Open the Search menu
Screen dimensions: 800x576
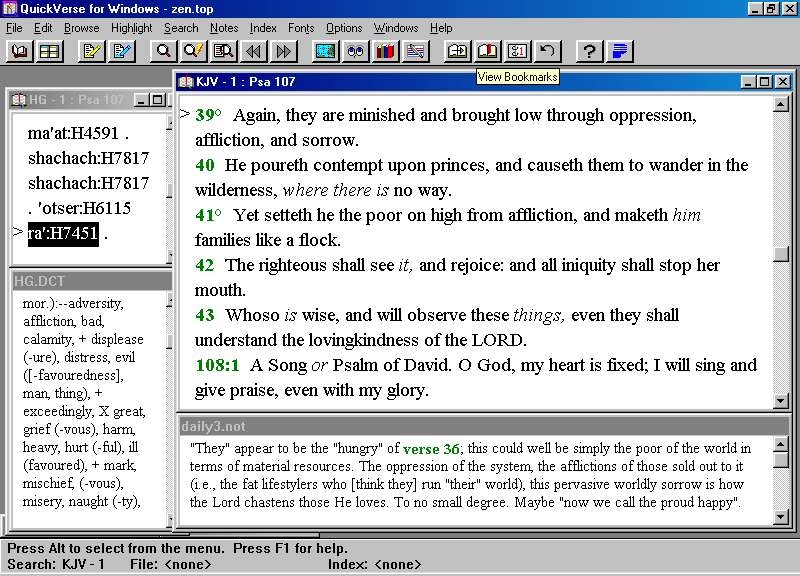pos(181,28)
